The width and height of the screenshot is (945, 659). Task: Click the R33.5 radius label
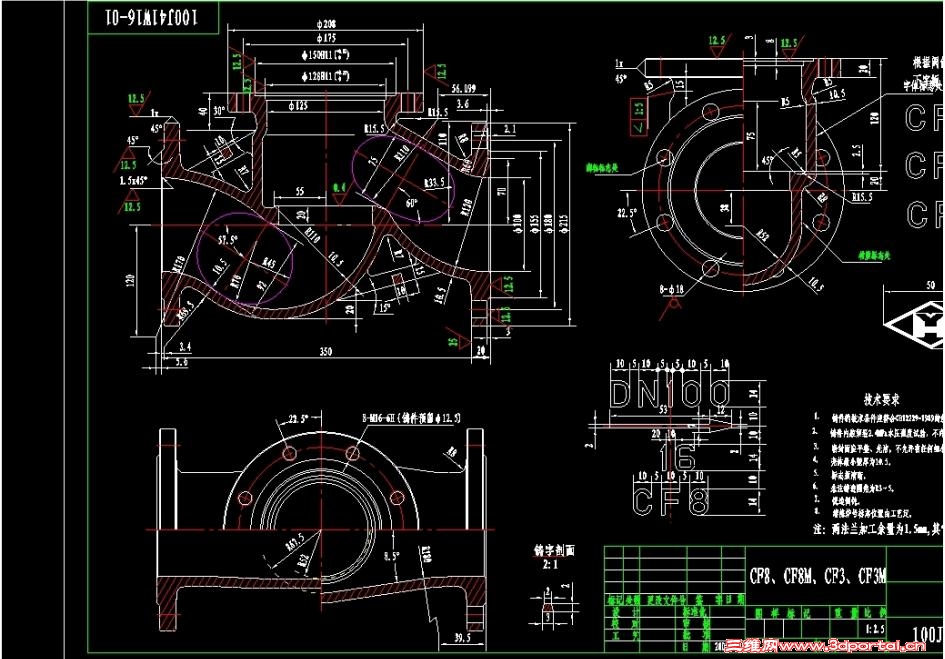[x=434, y=182]
